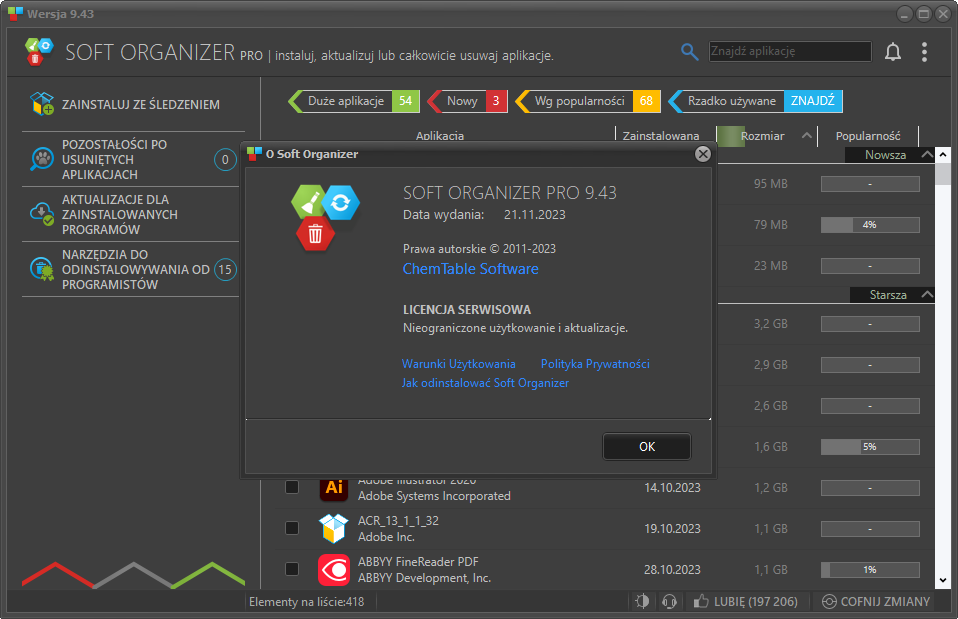Open the notifications bell

tap(893, 52)
